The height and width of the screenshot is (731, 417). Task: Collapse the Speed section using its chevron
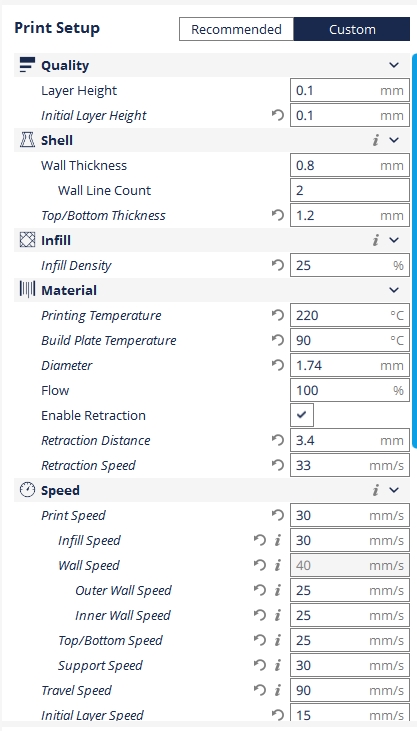(x=394, y=490)
